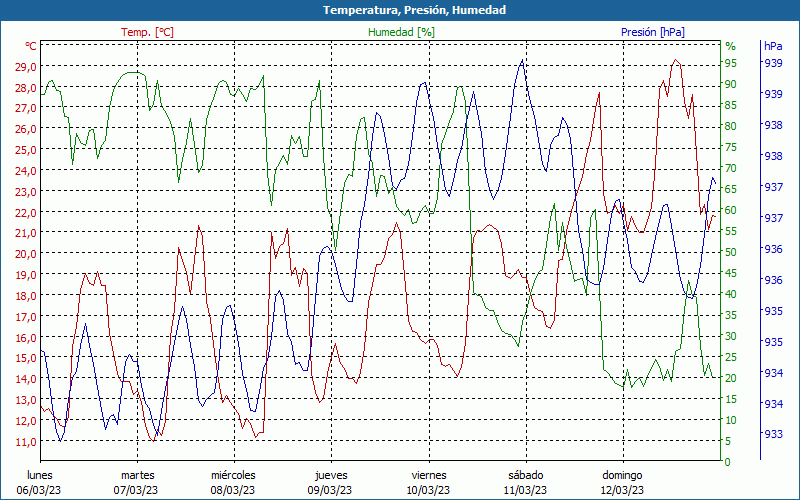This screenshot has width=800, height=500.
Task: Click the 29,0 temperature axis value
Action: pyautogui.click(x=27, y=67)
